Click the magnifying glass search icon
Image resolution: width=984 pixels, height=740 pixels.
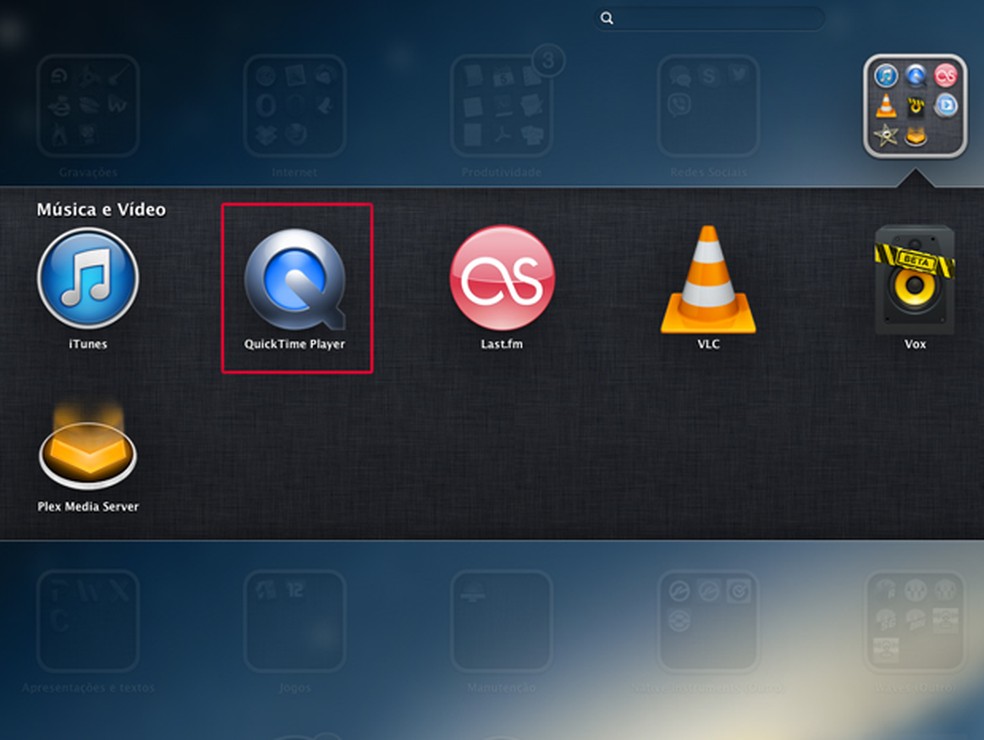607,18
